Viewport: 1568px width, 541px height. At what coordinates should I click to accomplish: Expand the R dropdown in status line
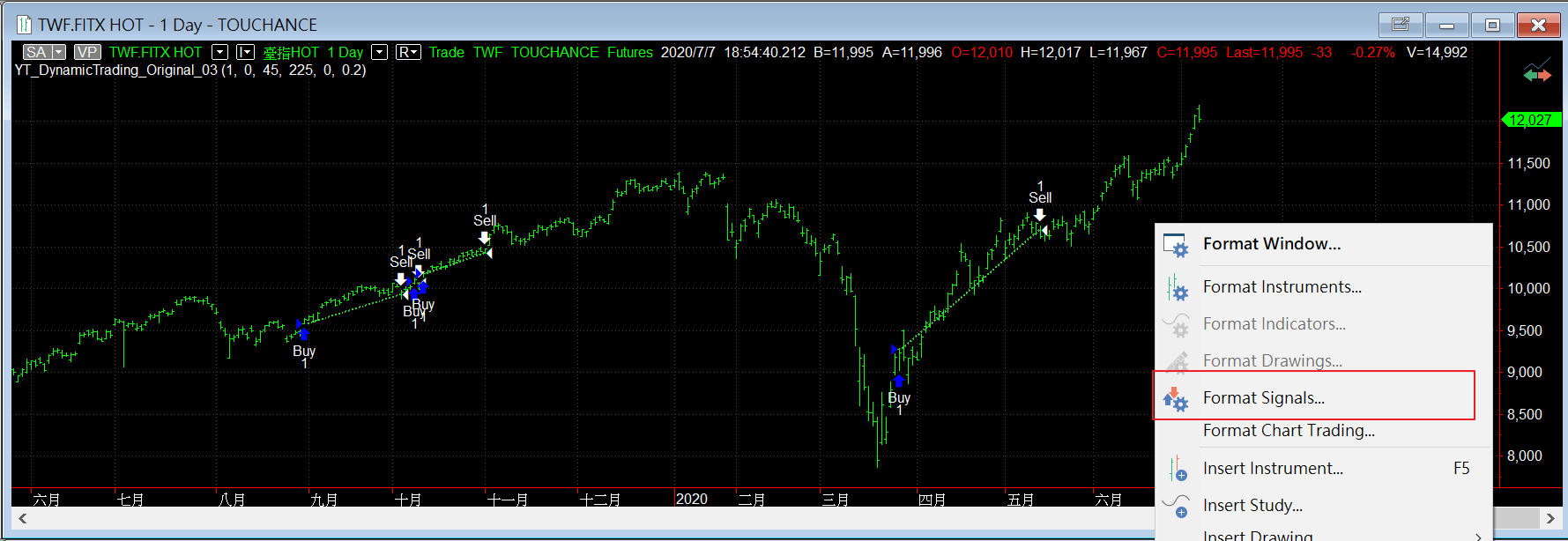(408, 53)
